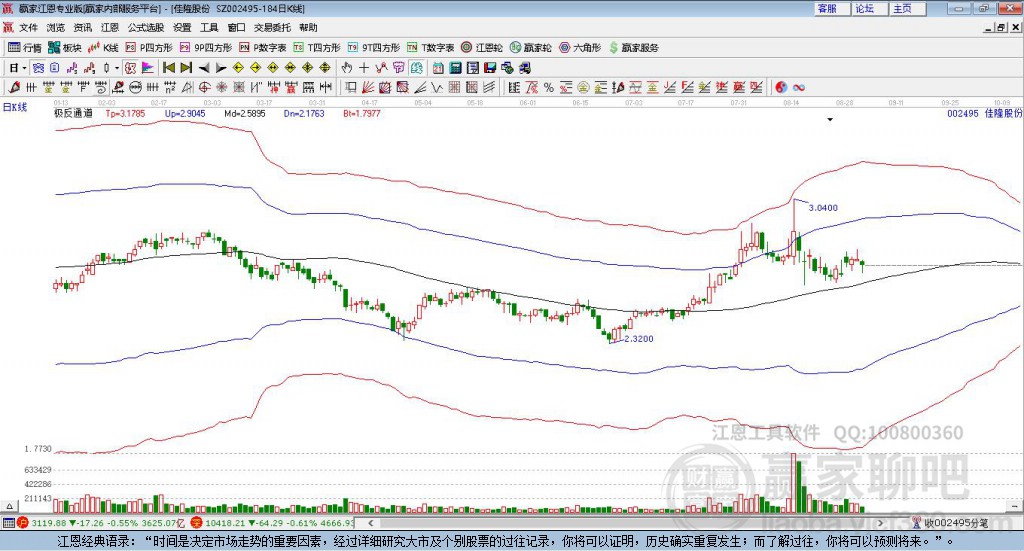Click the 2.3200 low price label
Viewport: 1024px width, 551px height.
coord(639,339)
